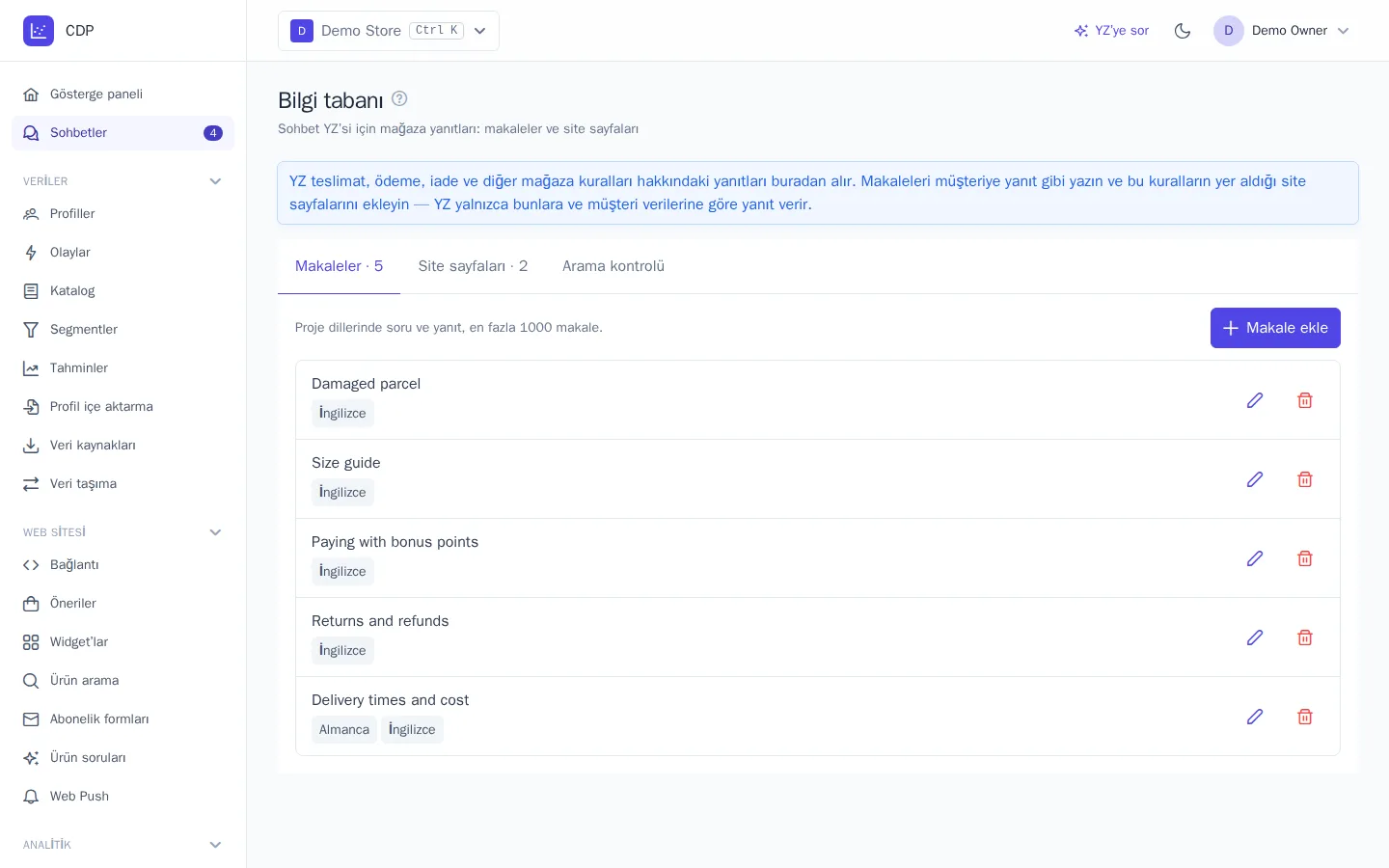Delete the Returns and refunds article
This screenshot has width=1389, height=868.
point(1305,637)
